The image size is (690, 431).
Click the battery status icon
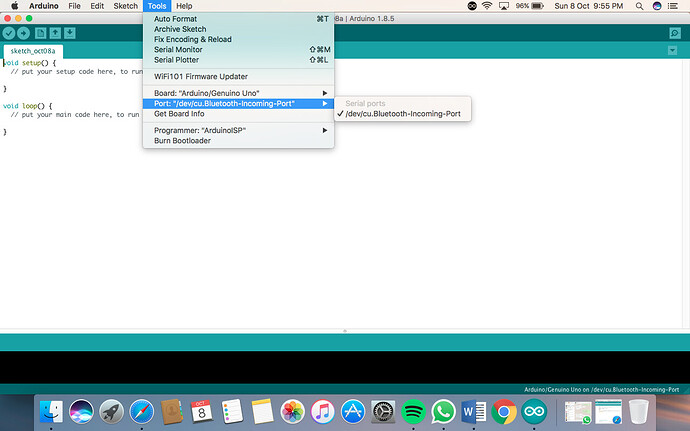click(537, 6)
